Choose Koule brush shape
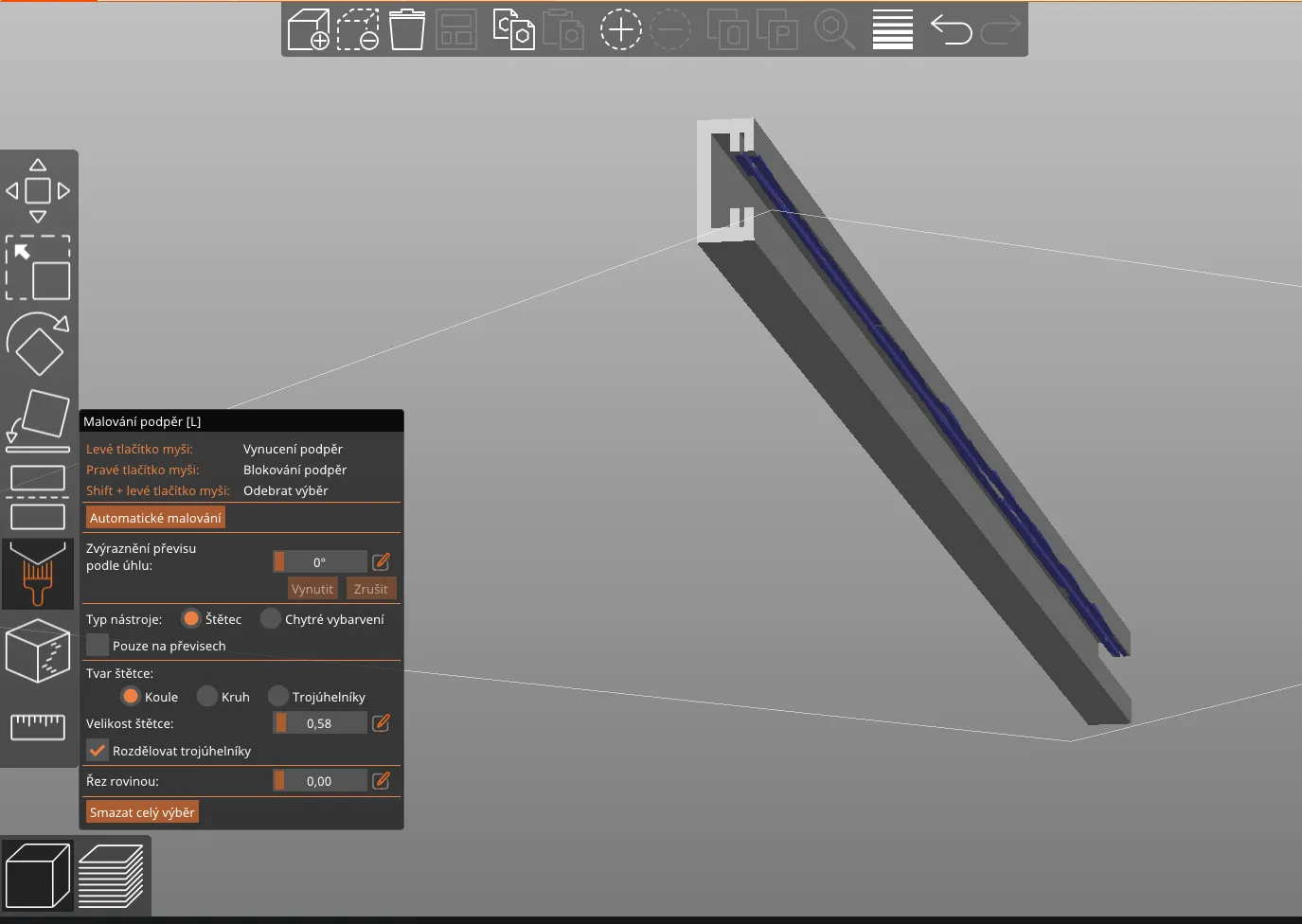 click(131, 697)
